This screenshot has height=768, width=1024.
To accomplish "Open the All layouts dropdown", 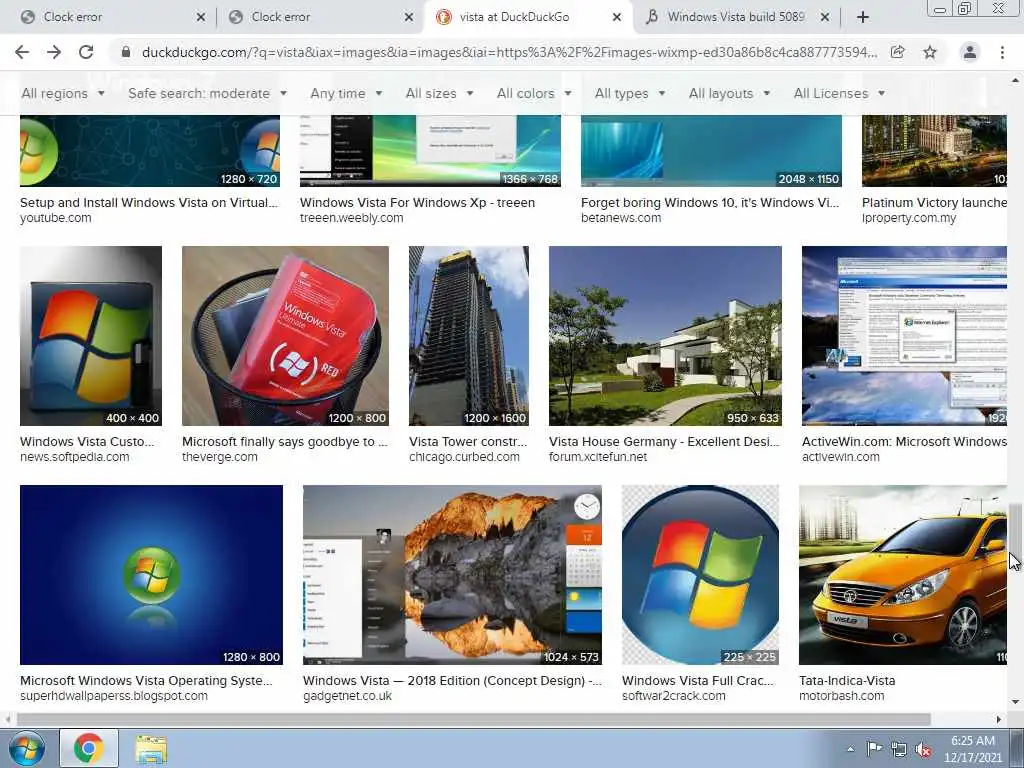I will pos(729,93).
